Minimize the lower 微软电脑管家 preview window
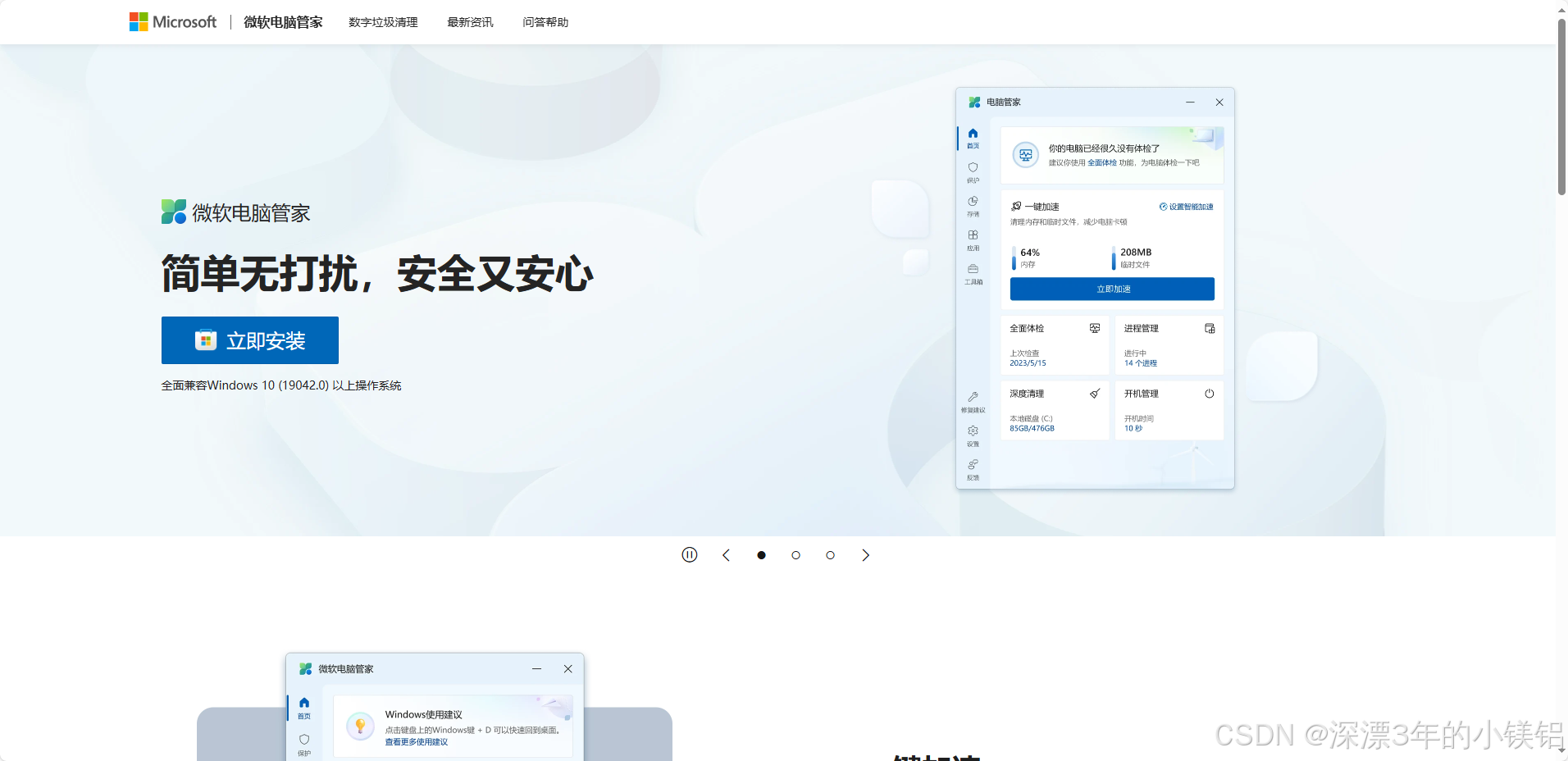The height and width of the screenshot is (761, 1568). tap(537, 669)
